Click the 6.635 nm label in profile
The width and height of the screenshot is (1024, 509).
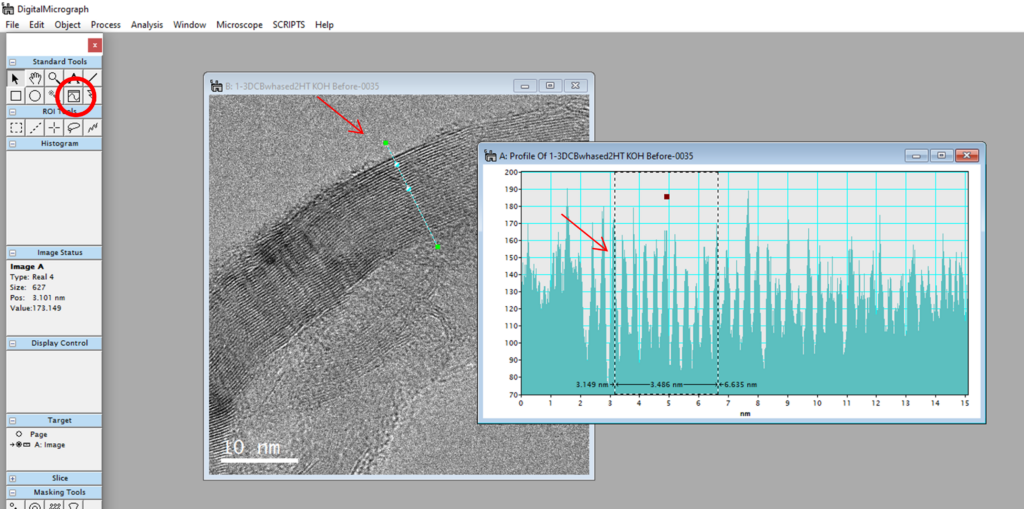741,384
